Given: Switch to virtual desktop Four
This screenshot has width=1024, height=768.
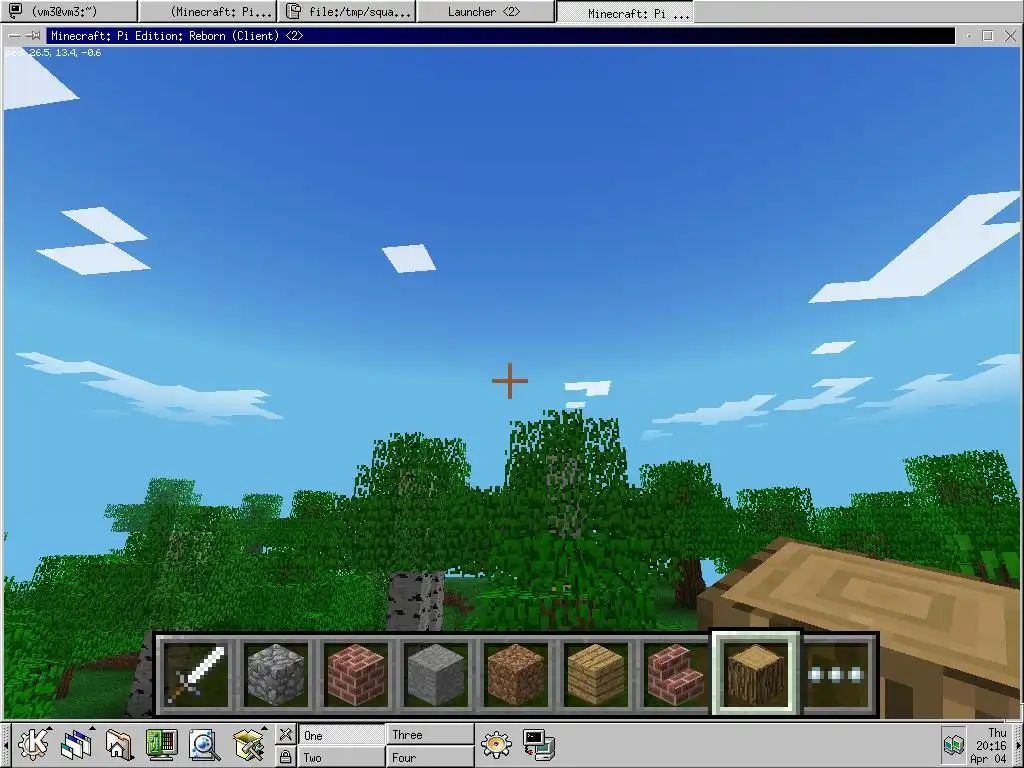Looking at the screenshot, I should point(430,757).
